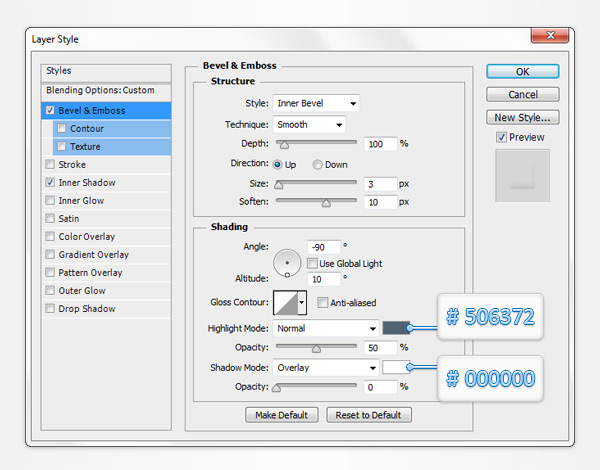Screen dimensions: 600x470
Task: Close the Layer Style dialog
Action: coord(557,38)
